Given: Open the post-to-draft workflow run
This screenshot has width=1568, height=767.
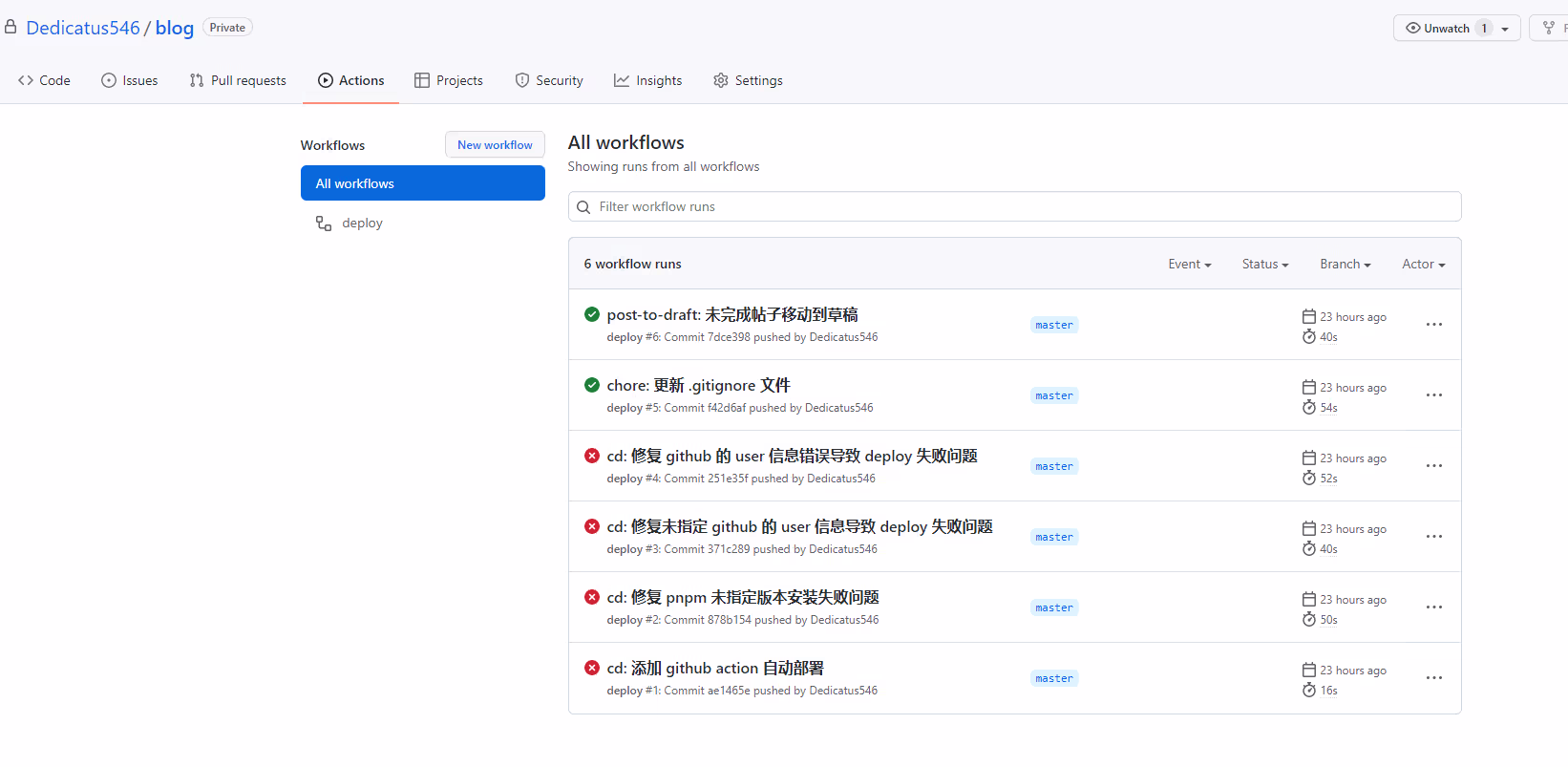Looking at the screenshot, I should (732, 314).
